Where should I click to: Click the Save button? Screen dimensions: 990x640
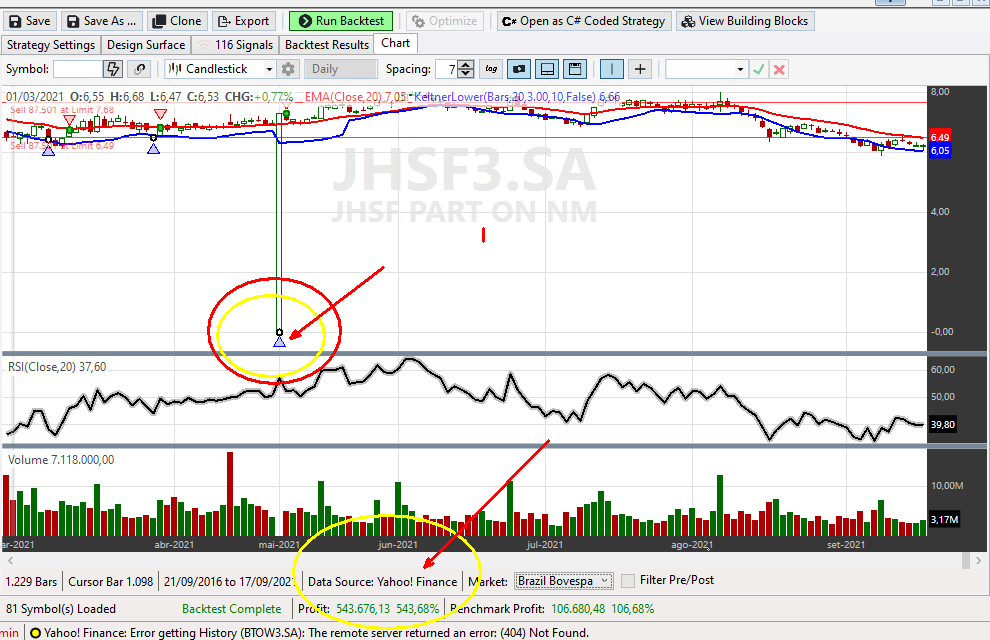pos(30,21)
